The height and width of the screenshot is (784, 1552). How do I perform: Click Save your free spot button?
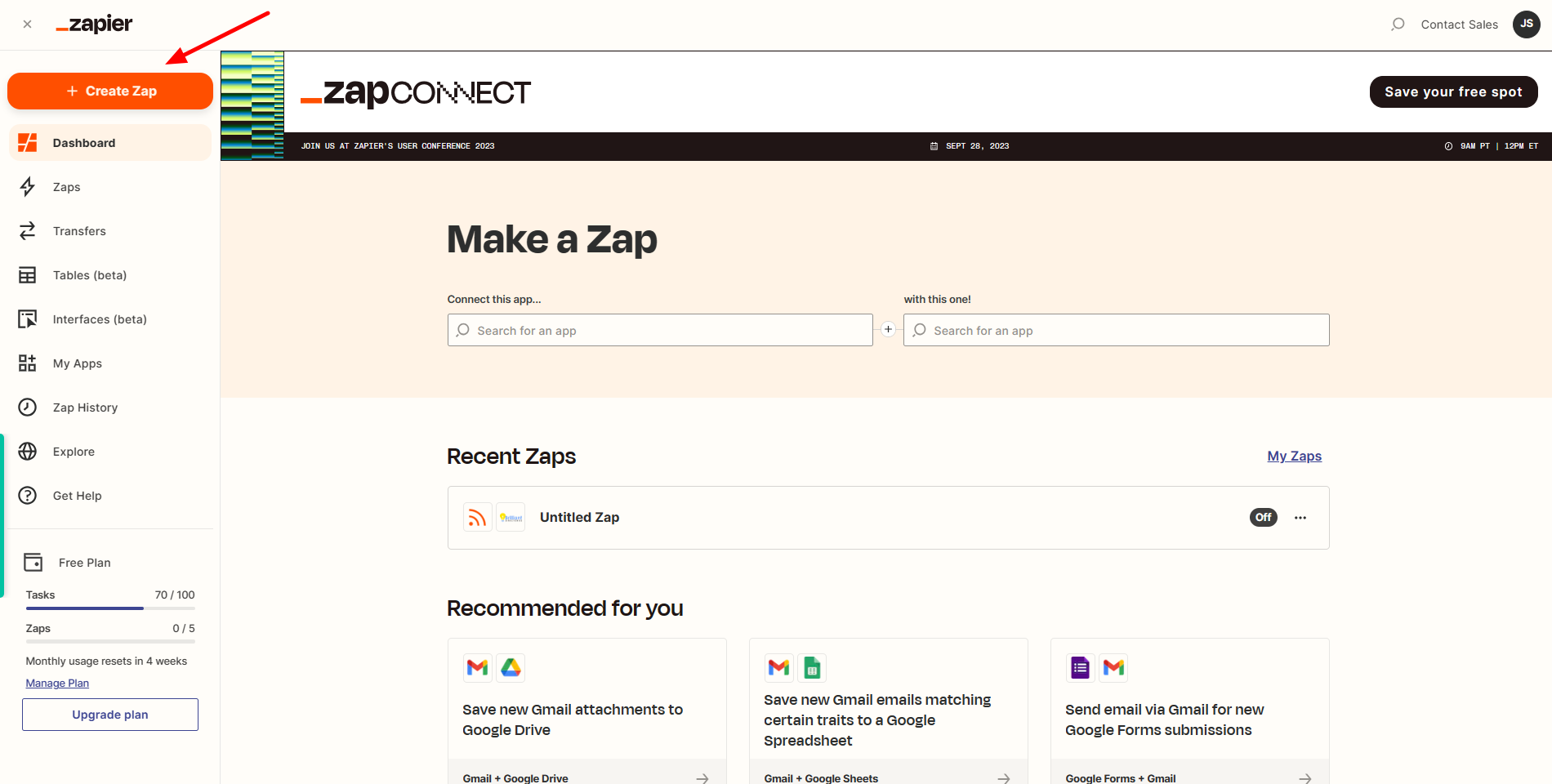tap(1454, 91)
